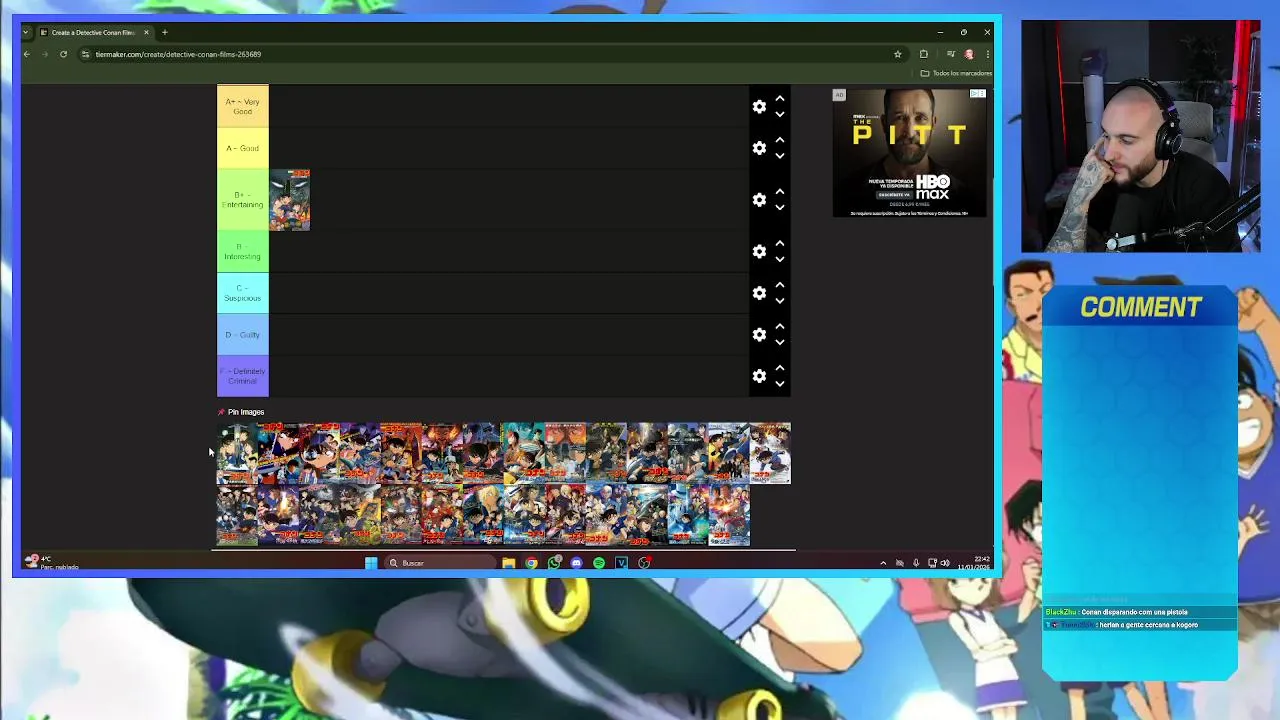Open the tab search dropdown
1280x720 pixels.
tap(26, 32)
